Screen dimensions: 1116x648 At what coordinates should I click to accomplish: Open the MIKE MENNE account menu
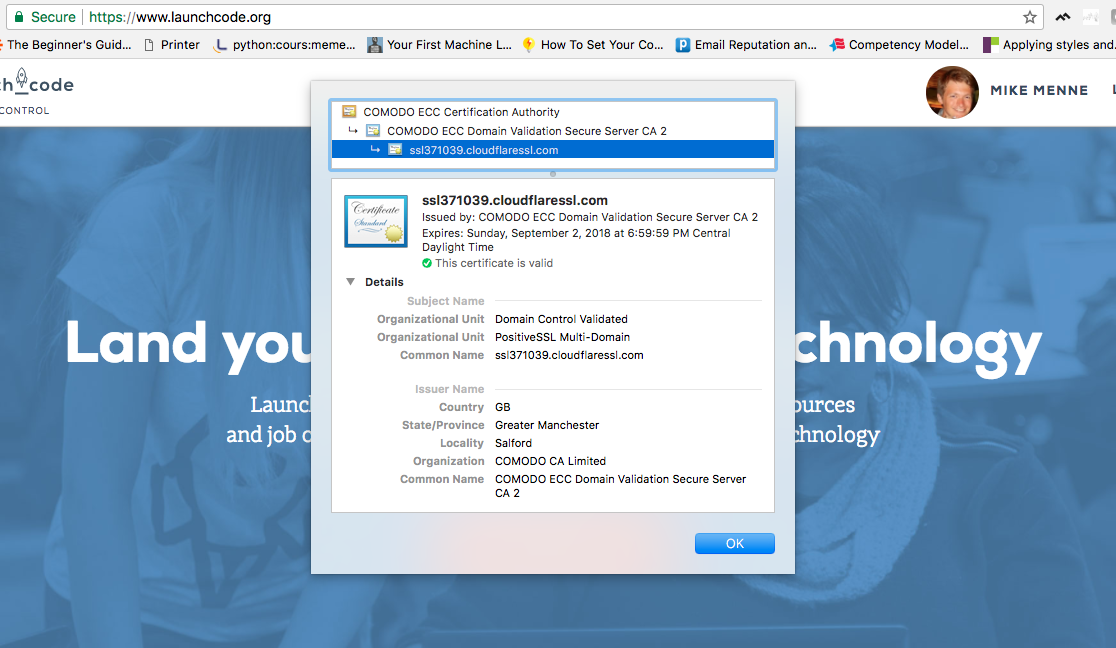pyautogui.click(x=1039, y=90)
